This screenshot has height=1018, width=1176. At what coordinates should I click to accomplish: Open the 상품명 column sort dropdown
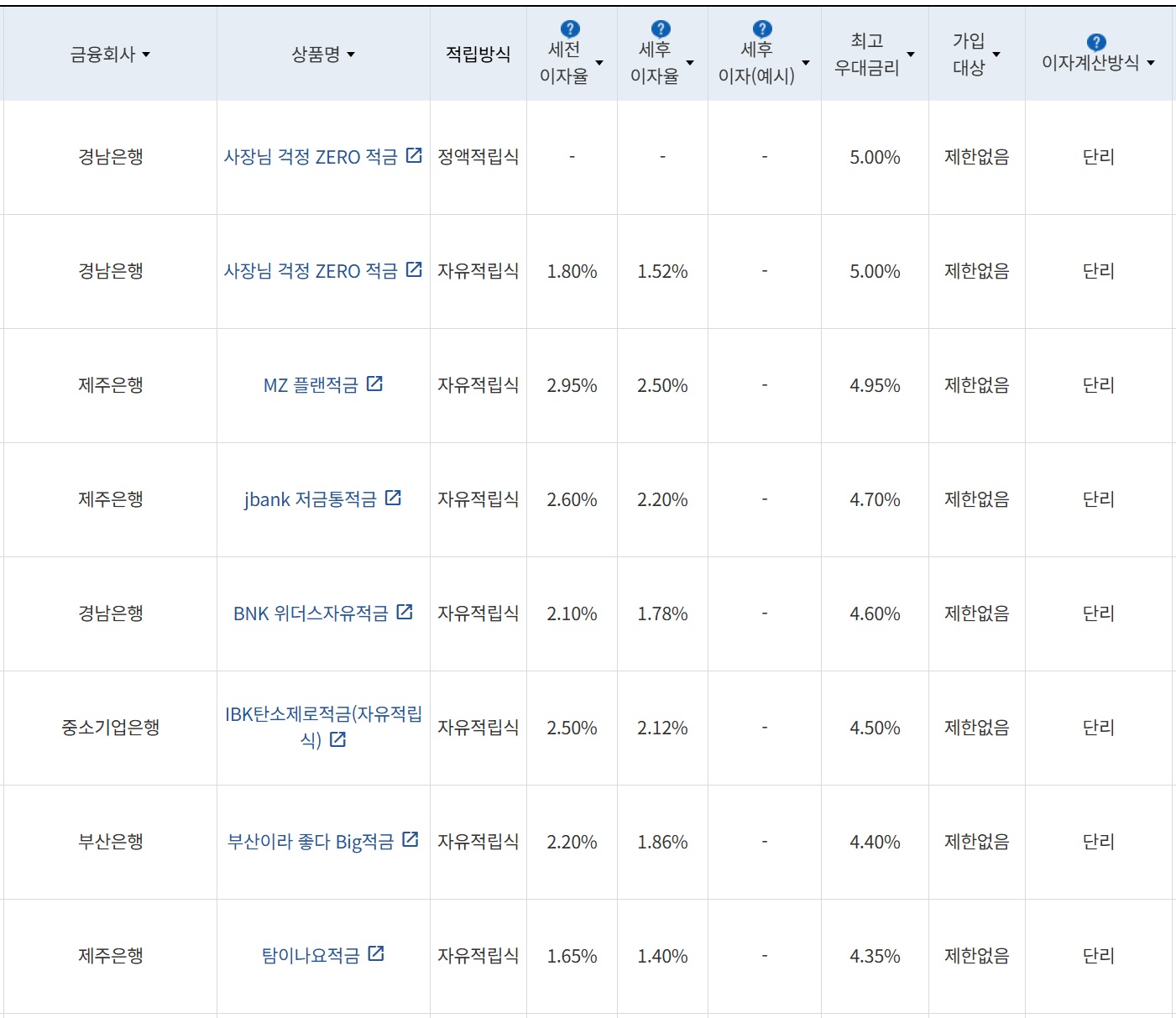353,55
